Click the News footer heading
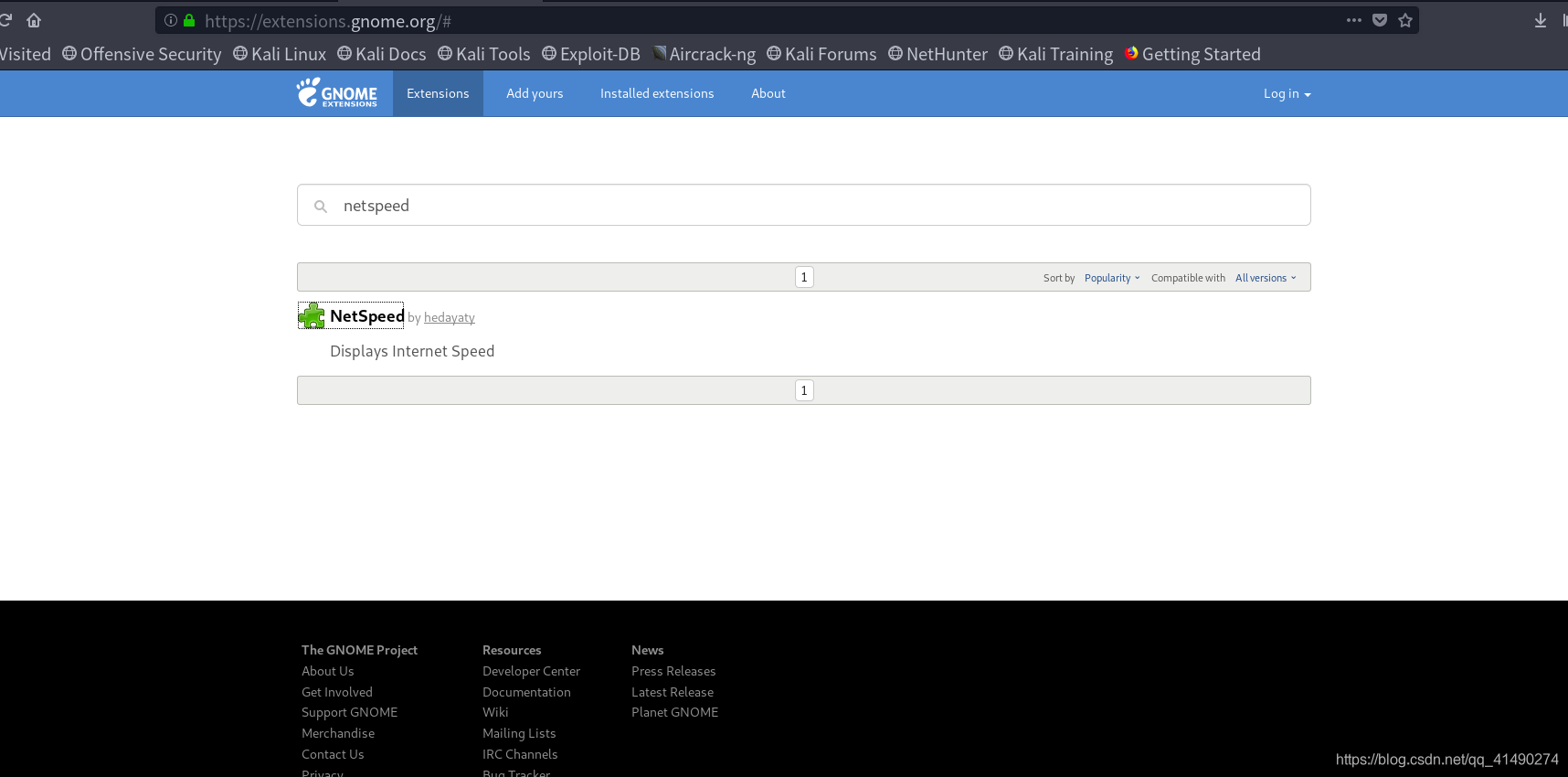This screenshot has width=1568, height=777. 647,650
